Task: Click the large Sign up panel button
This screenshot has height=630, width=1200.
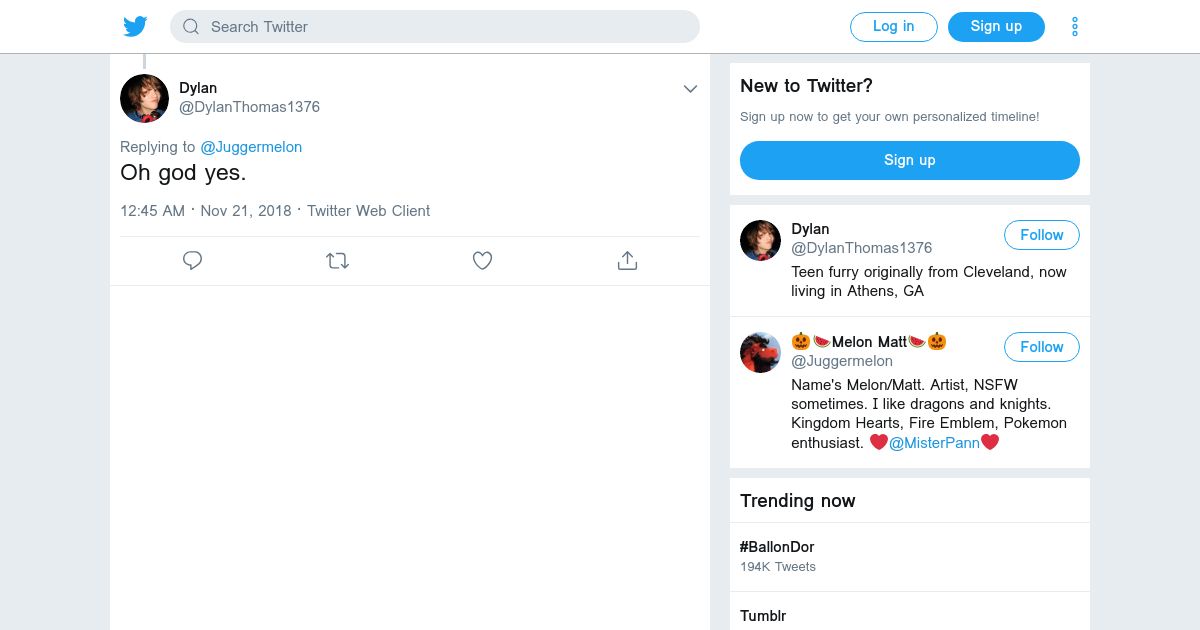Action: tap(909, 160)
